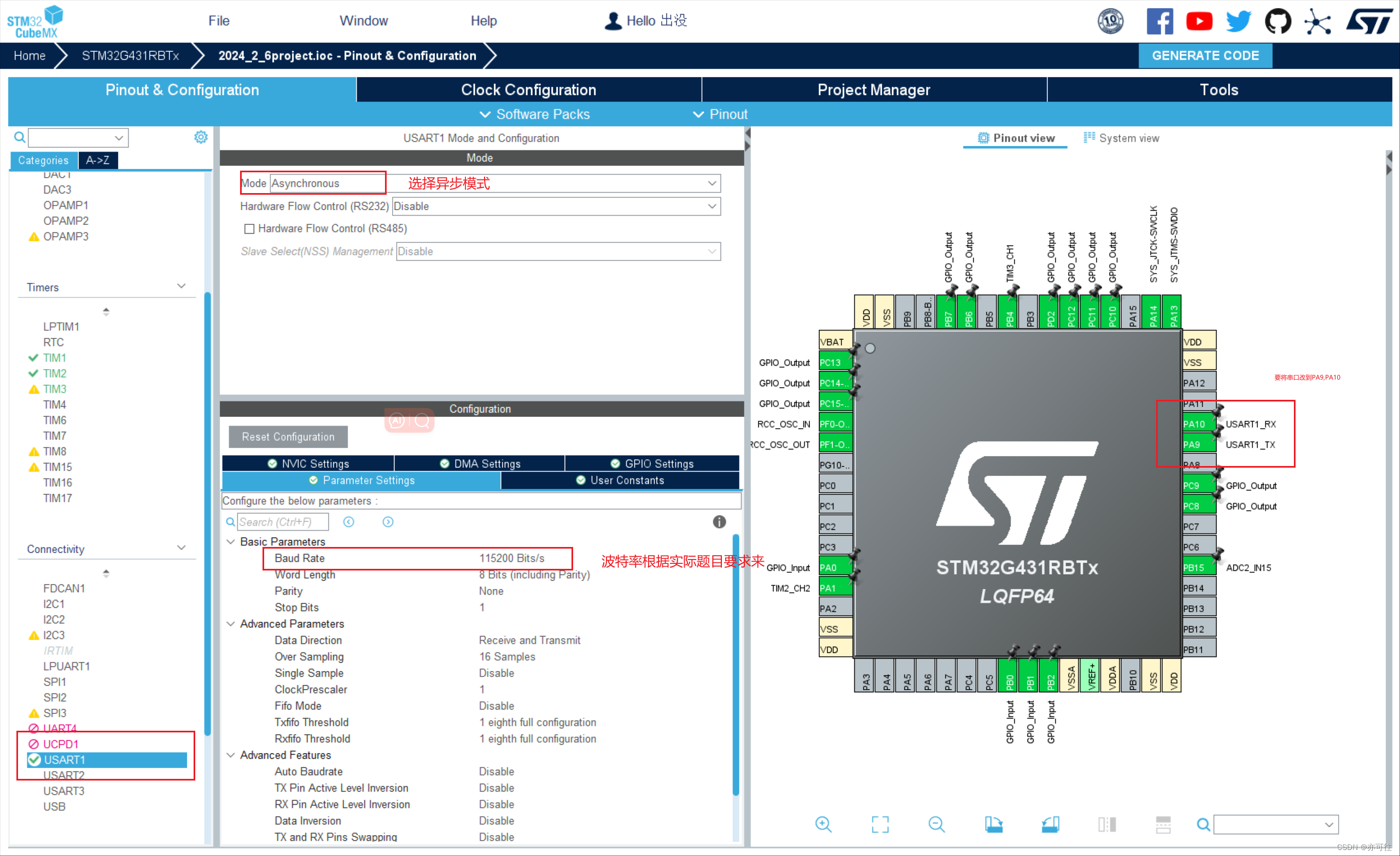The height and width of the screenshot is (856, 1400).
Task: Enable Hardware Flow Control RS485 checkbox
Action: [x=249, y=229]
